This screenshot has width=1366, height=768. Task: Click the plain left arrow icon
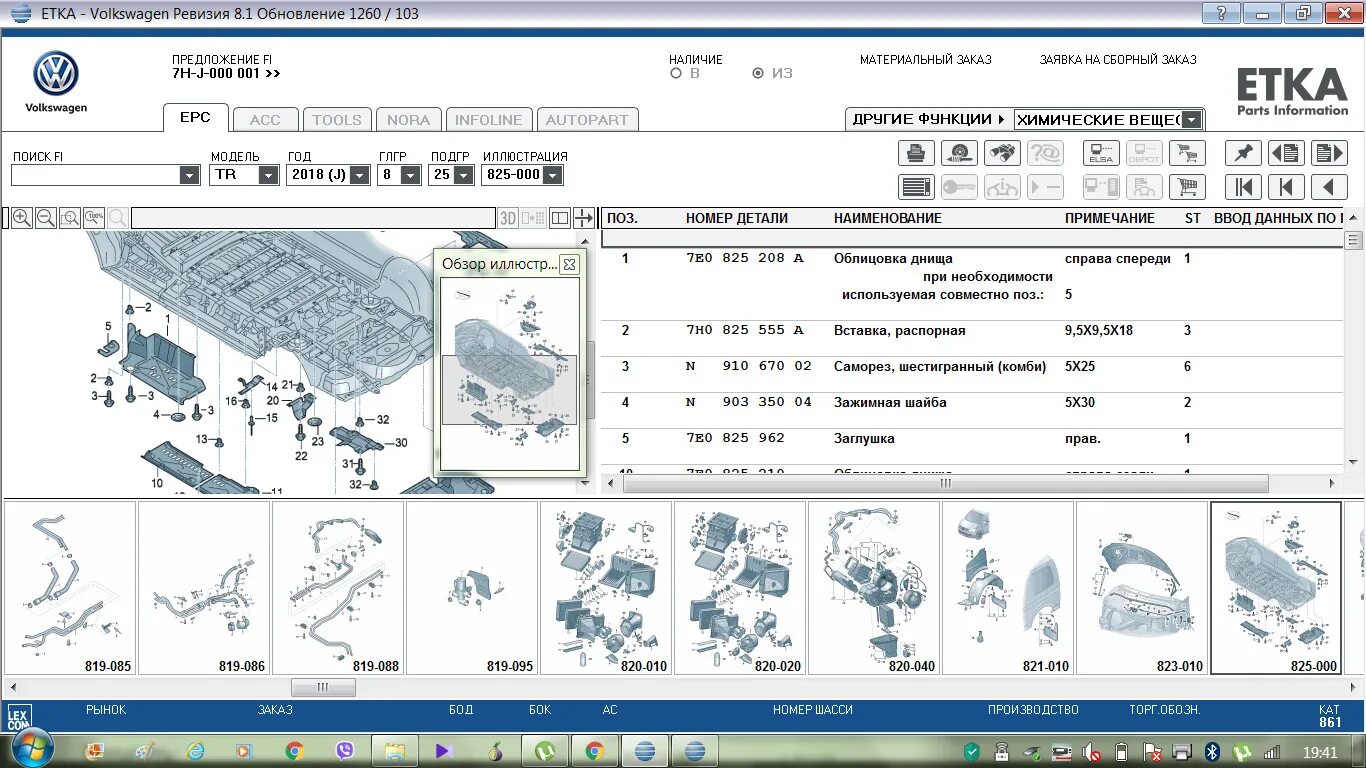[1329, 187]
